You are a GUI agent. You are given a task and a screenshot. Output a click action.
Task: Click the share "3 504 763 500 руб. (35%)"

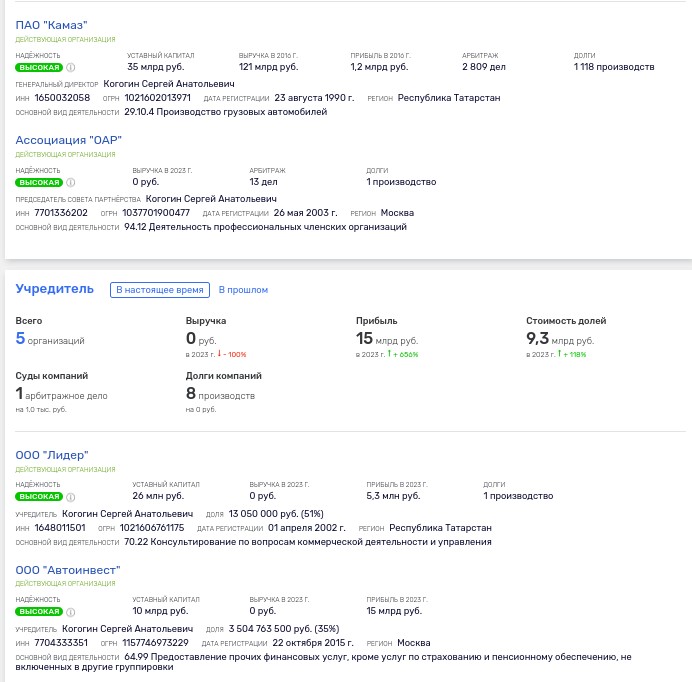pos(284,629)
